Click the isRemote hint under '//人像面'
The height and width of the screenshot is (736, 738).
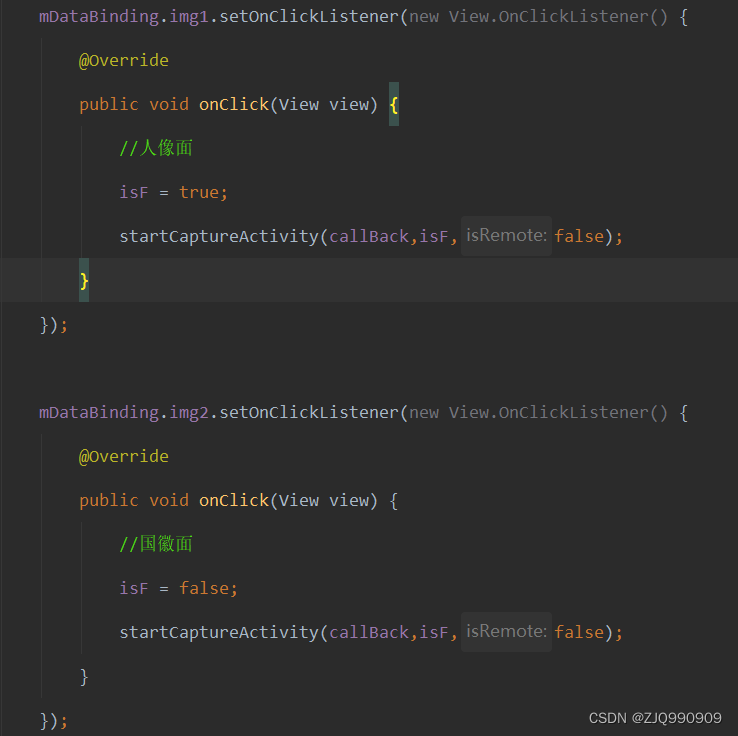tap(506, 236)
